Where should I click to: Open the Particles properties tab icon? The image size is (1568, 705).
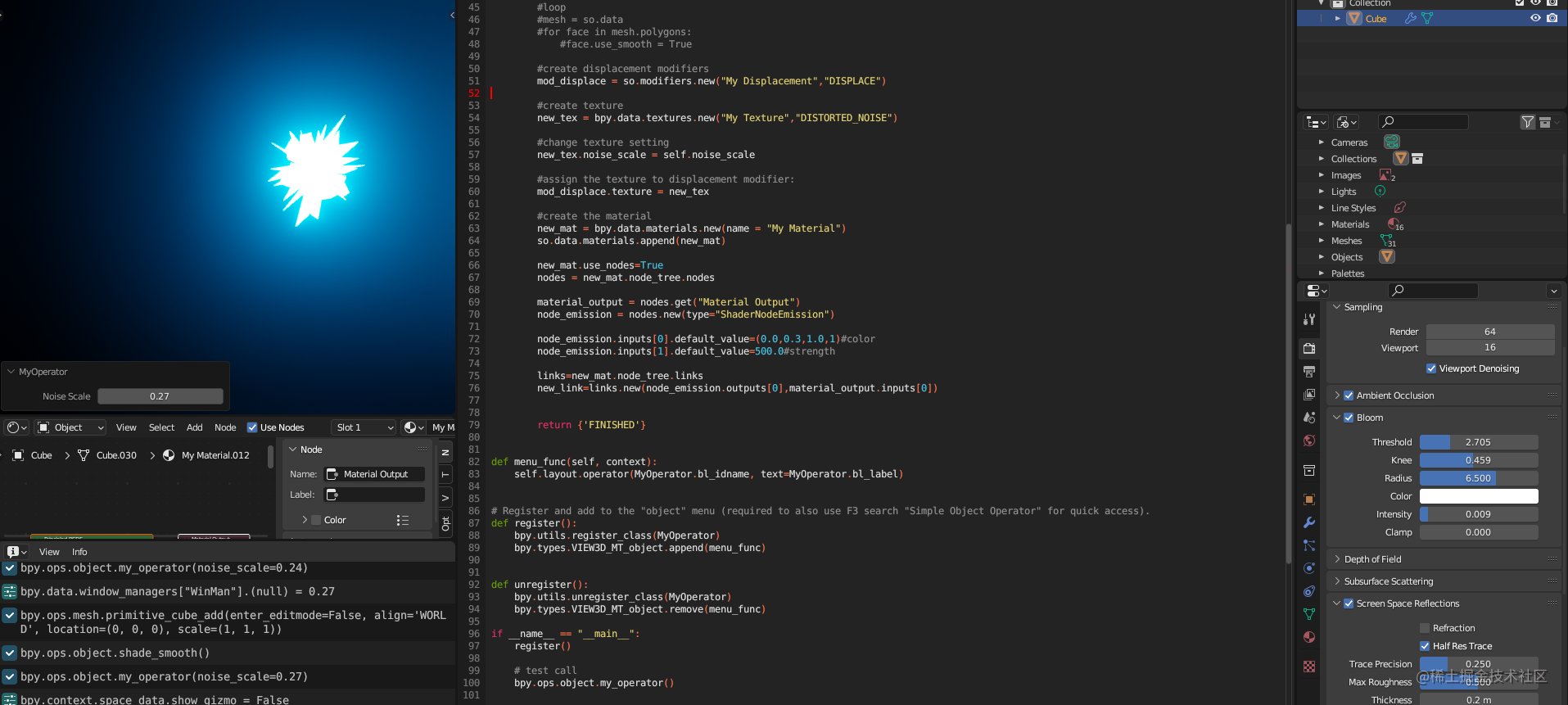coord(1309,545)
